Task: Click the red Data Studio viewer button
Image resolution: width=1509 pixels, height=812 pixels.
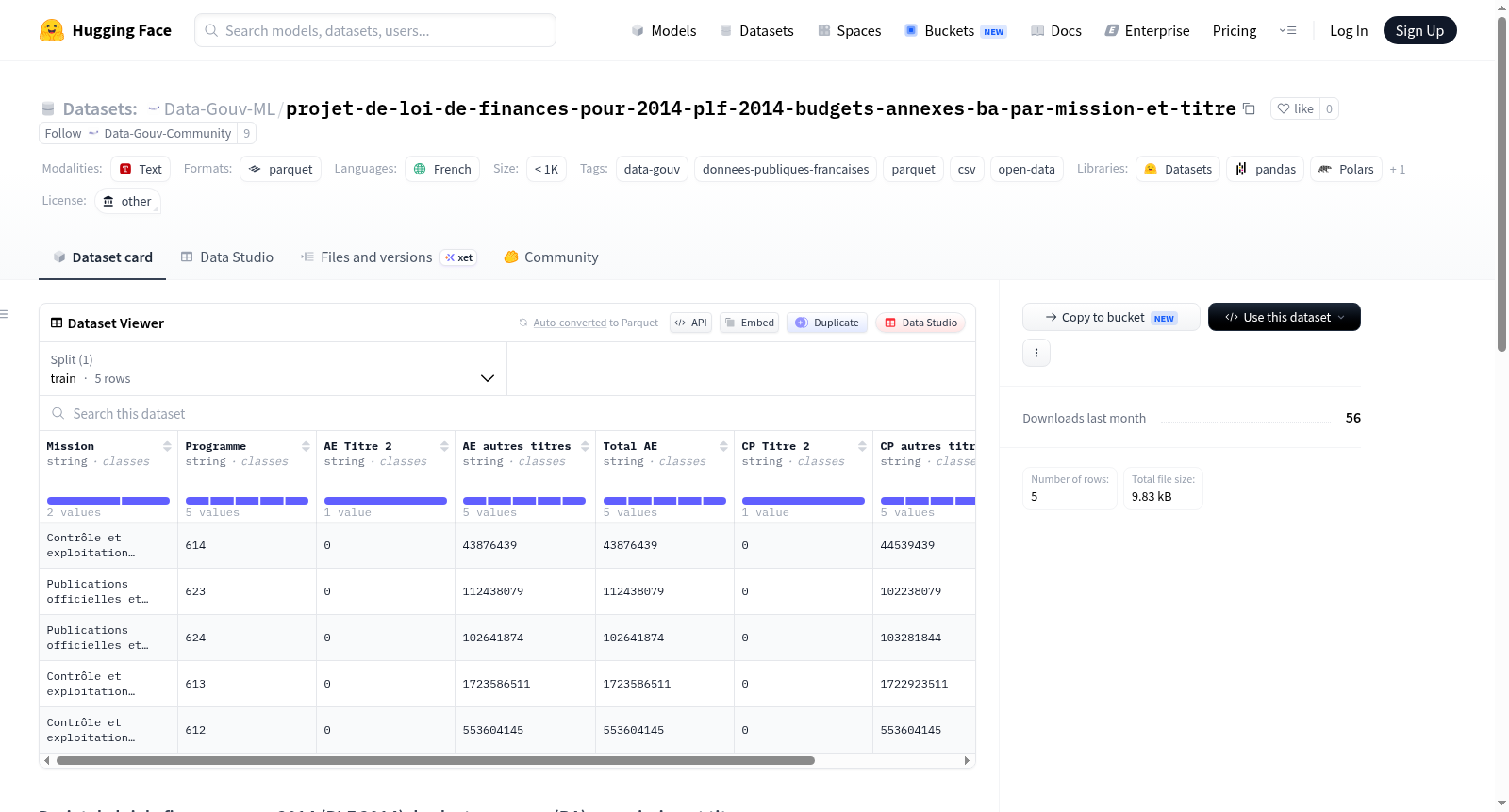Action: tap(920, 323)
